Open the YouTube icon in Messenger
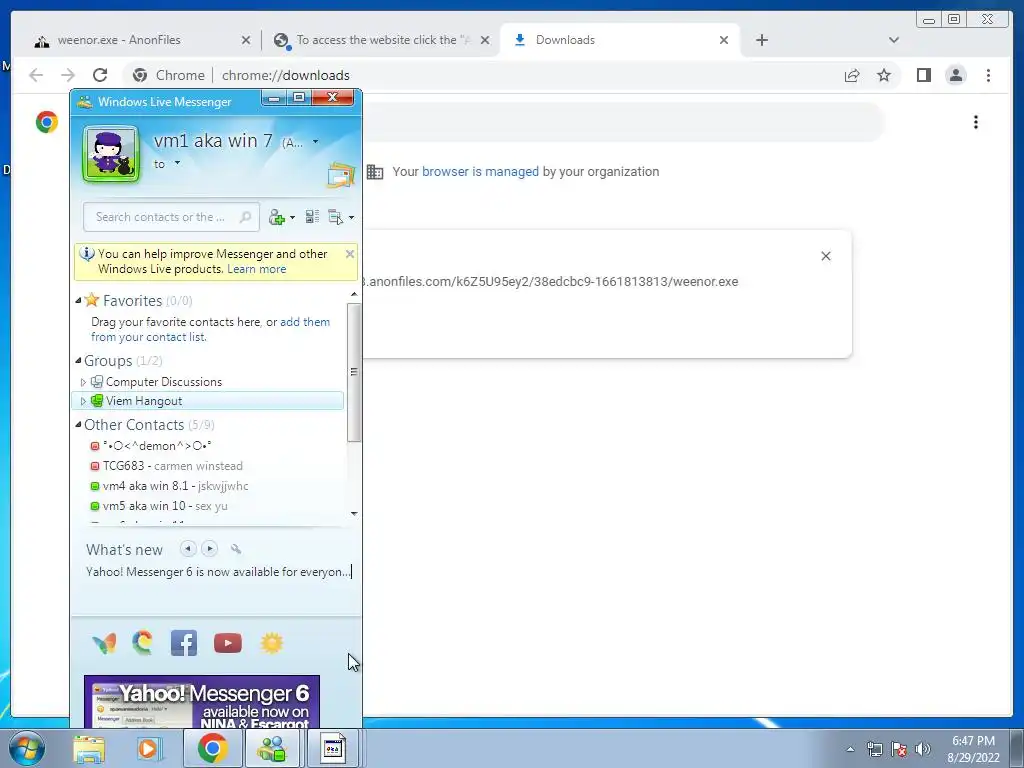 coord(228,643)
